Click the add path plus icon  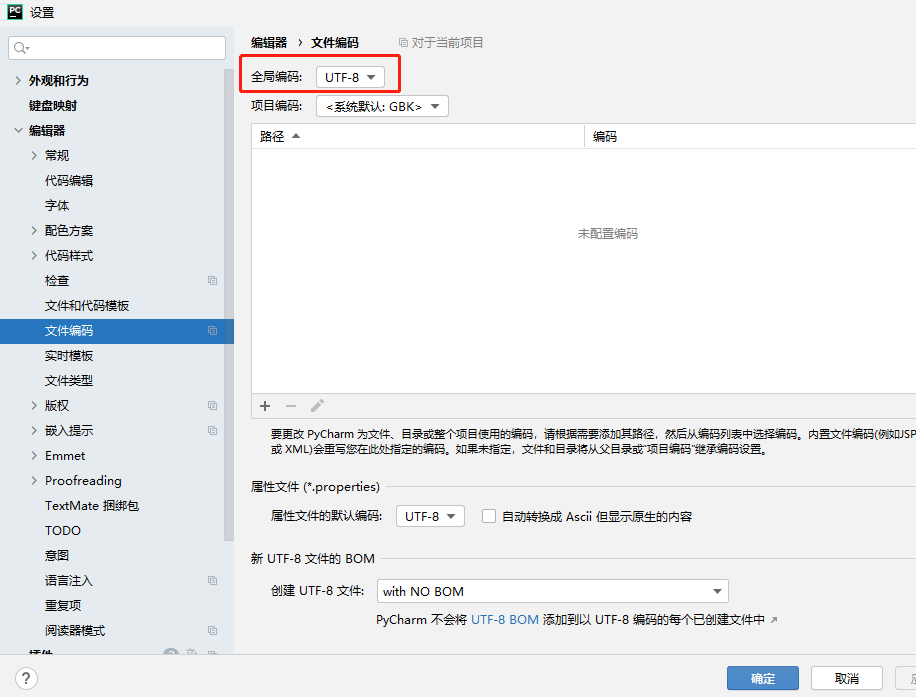pos(264,406)
